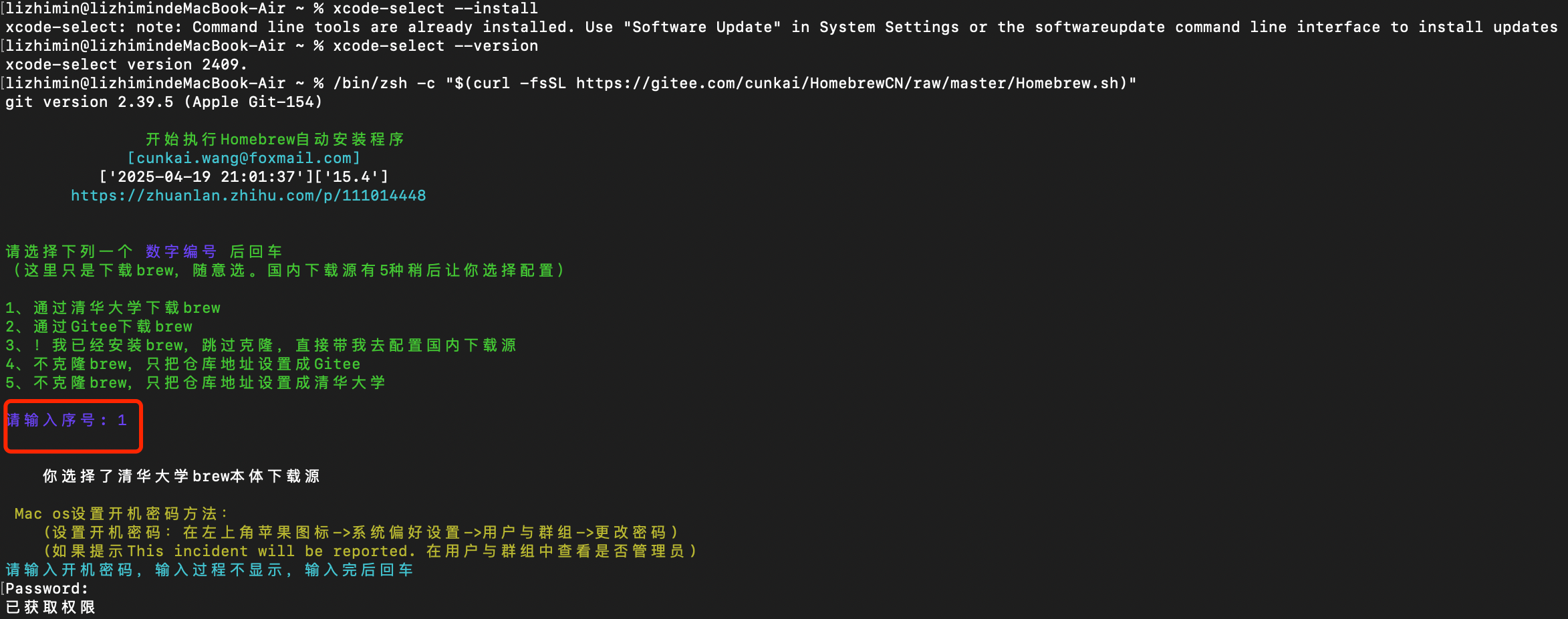Viewport: 1568px width, 619px height.
Task: Click option 2 '通过Gitee下载brew'
Action: 99,327
